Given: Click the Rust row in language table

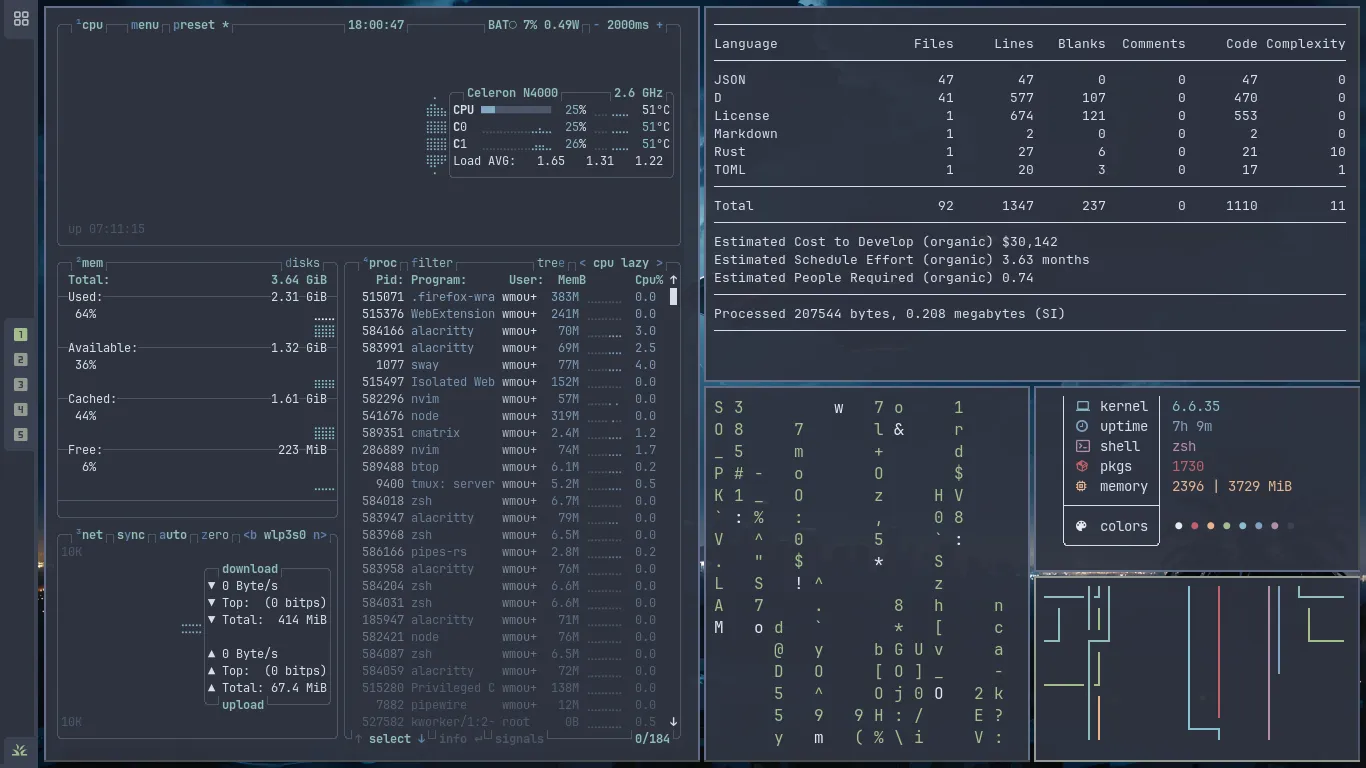Looking at the screenshot, I should 1030,152.
